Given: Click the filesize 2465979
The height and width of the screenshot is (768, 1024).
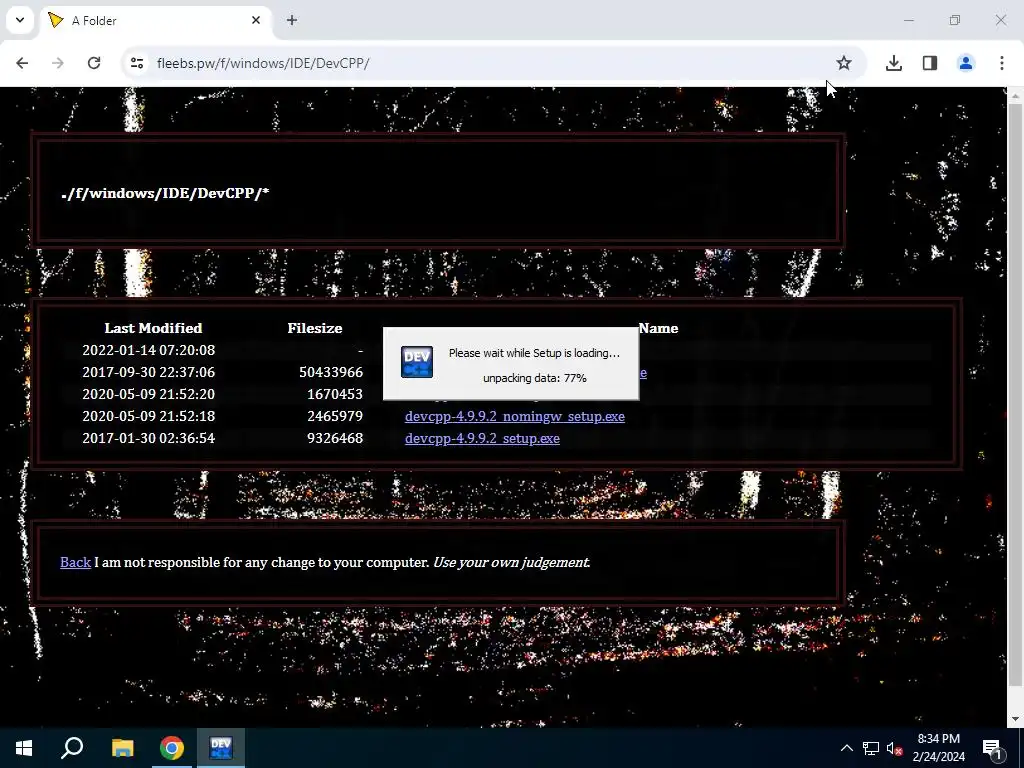Looking at the screenshot, I should coord(335,416).
